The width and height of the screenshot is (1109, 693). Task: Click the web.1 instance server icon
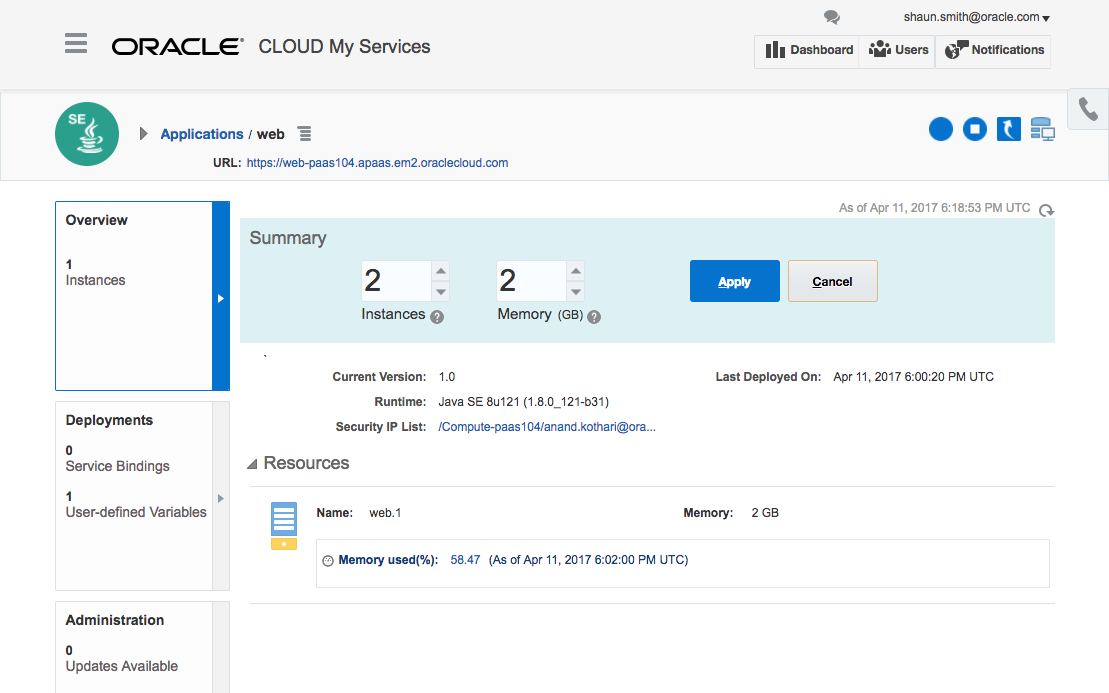pos(284,525)
